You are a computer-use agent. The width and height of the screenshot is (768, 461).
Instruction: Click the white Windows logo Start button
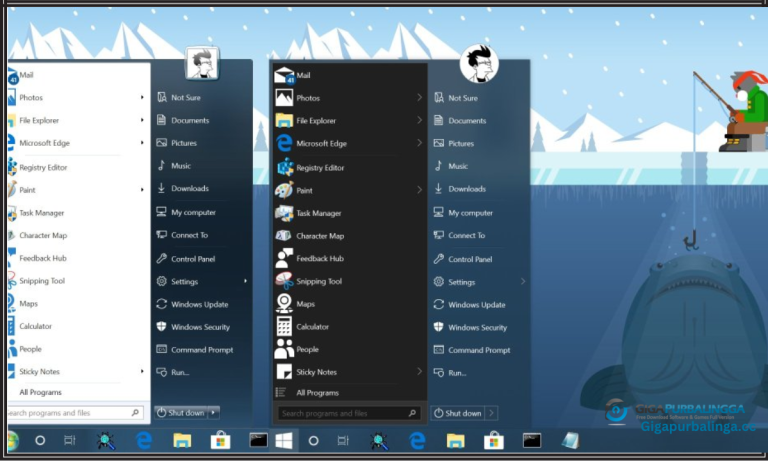(x=284, y=440)
